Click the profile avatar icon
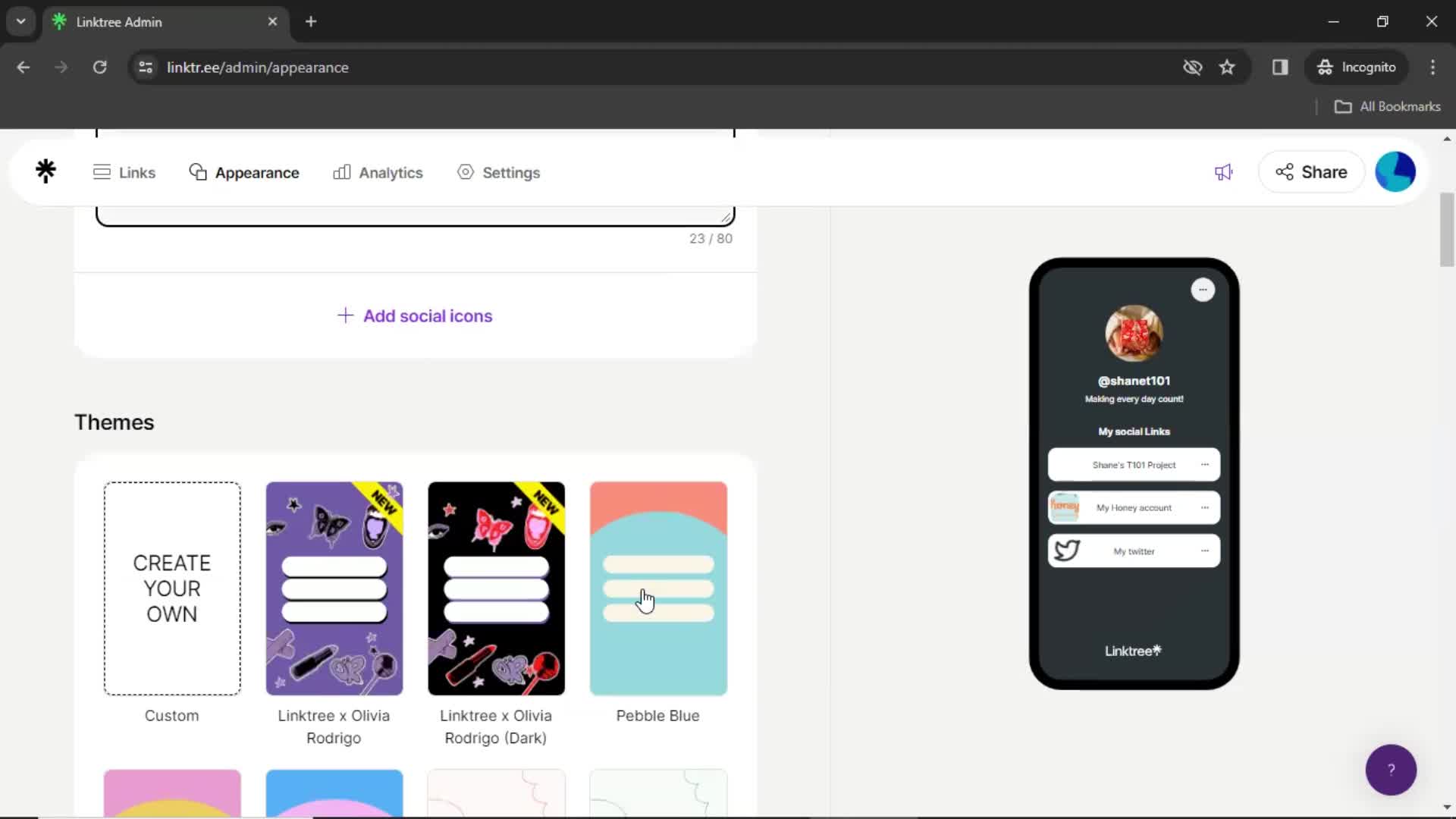This screenshot has height=819, width=1456. point(1395,171)
